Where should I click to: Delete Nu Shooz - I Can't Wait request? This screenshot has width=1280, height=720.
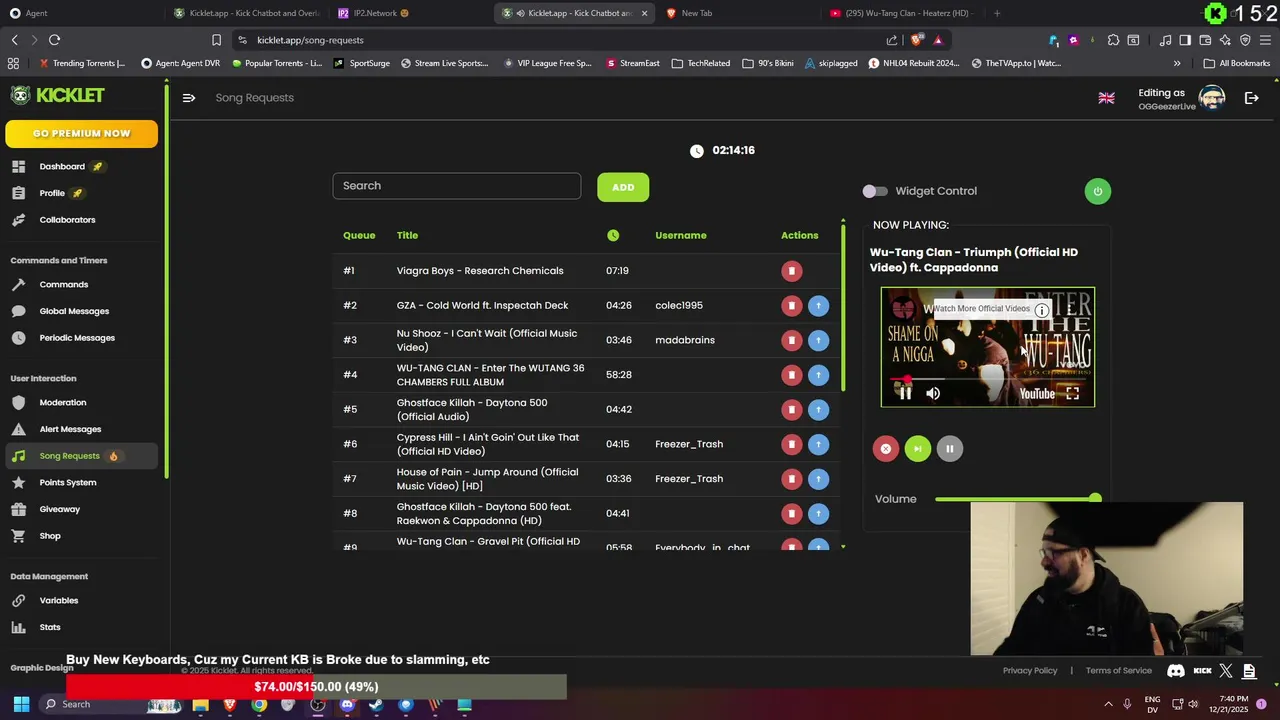pos(791,340)
